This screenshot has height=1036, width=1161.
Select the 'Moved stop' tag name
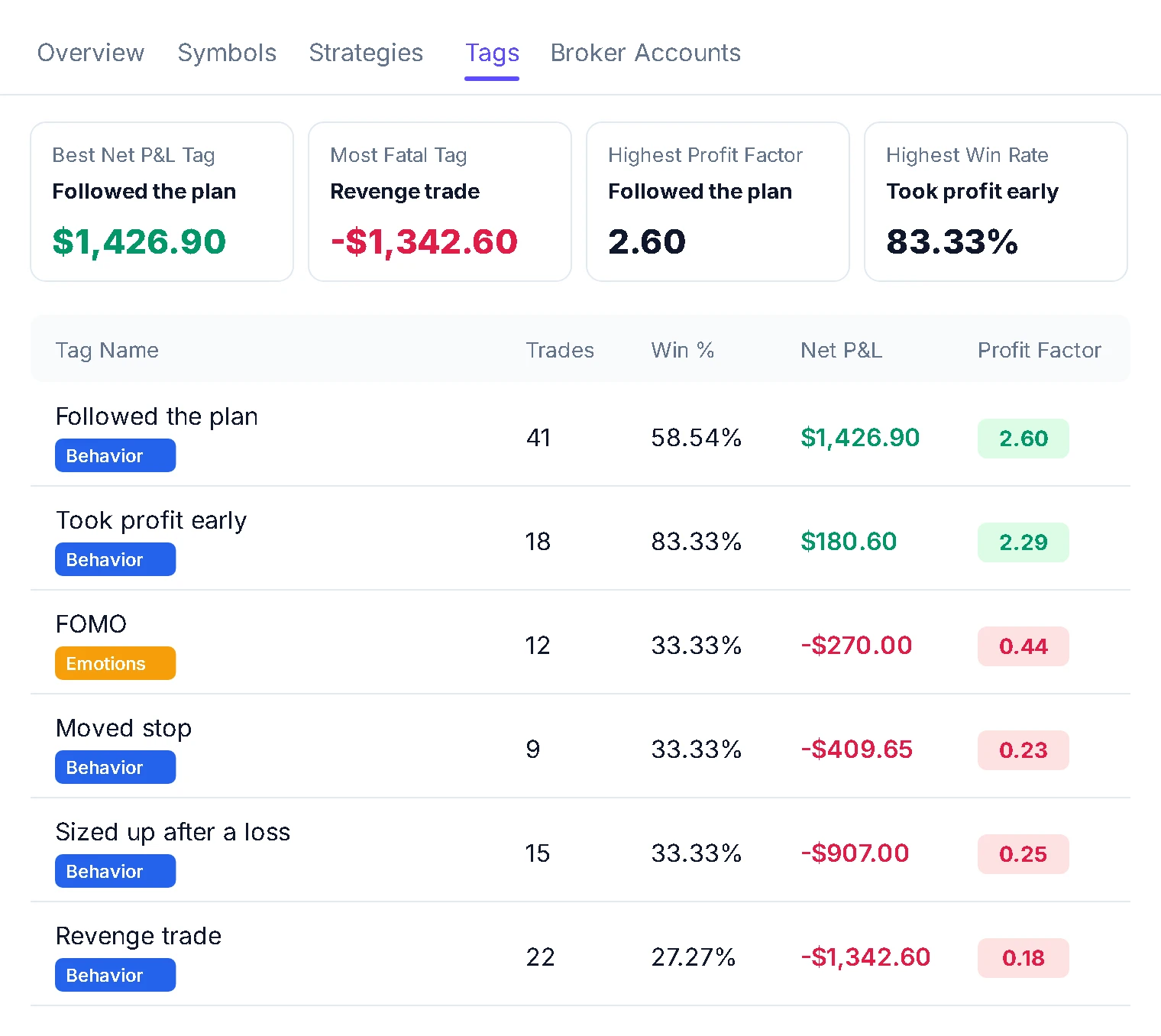(124, 728)
